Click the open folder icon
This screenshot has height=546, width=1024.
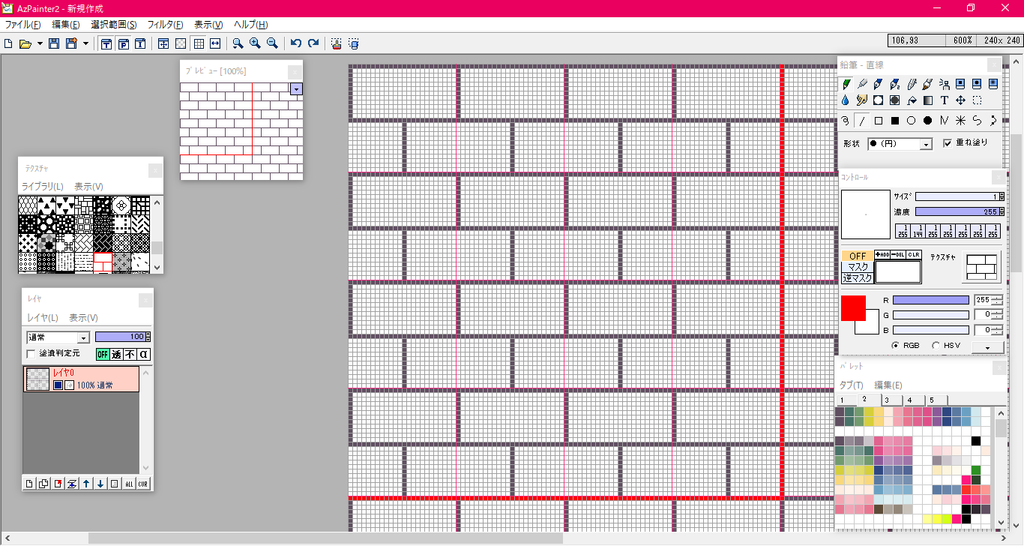25,44
